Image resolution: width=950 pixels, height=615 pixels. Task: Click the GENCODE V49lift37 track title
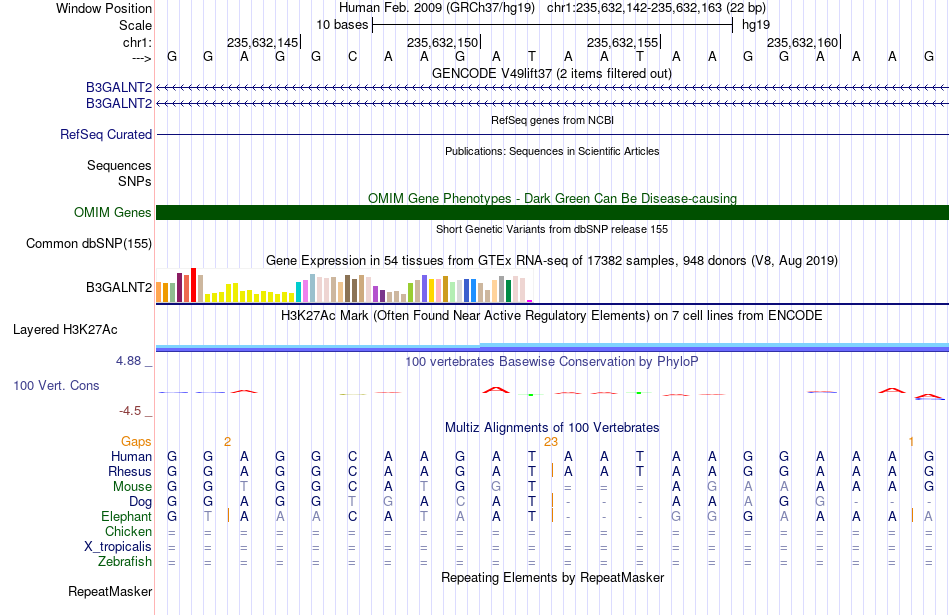pos(552,73)
